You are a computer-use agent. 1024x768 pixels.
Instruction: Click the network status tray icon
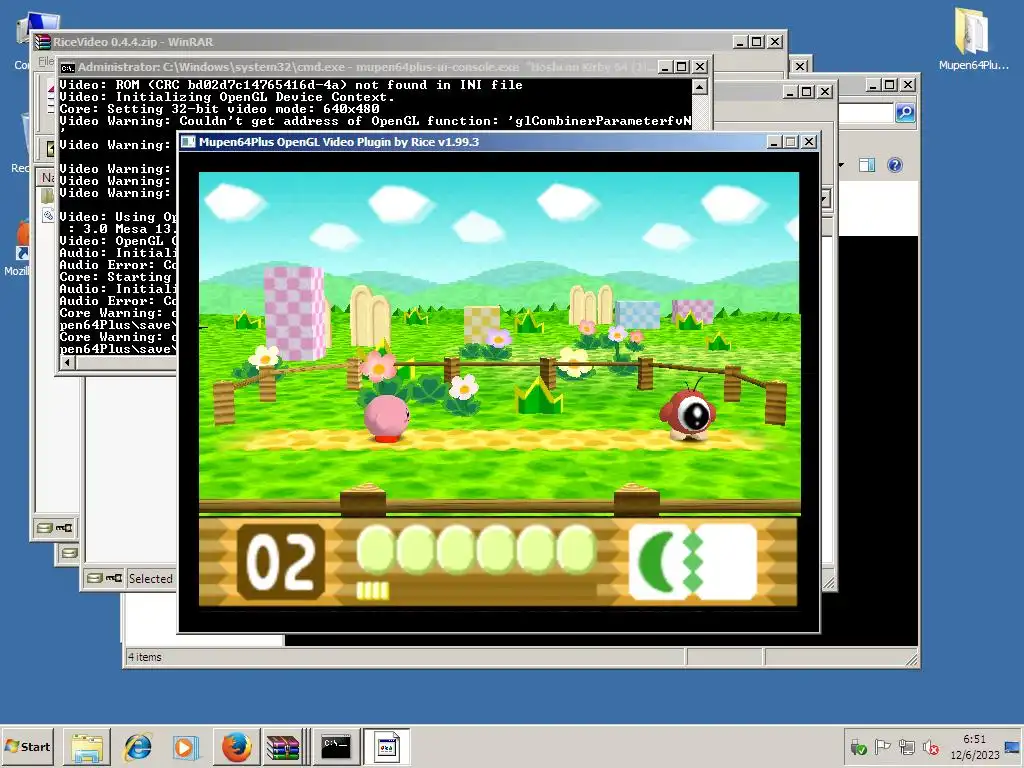pyautogui.click(x=906, y=746)
